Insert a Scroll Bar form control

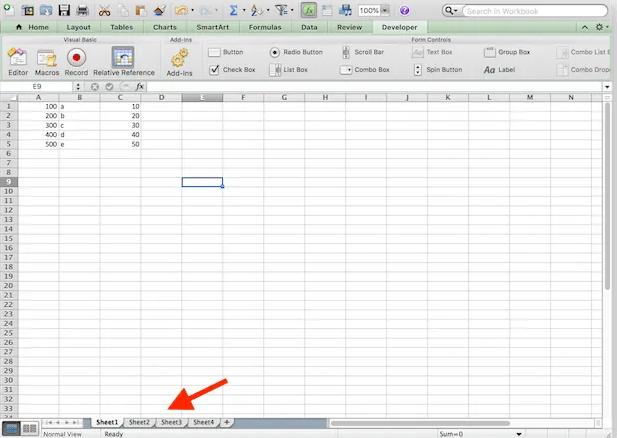(x=362, y=52)
